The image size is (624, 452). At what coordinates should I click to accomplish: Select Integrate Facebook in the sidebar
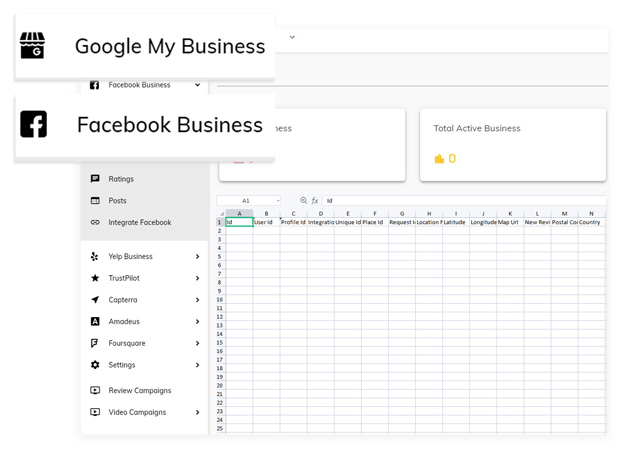(140, 222)
